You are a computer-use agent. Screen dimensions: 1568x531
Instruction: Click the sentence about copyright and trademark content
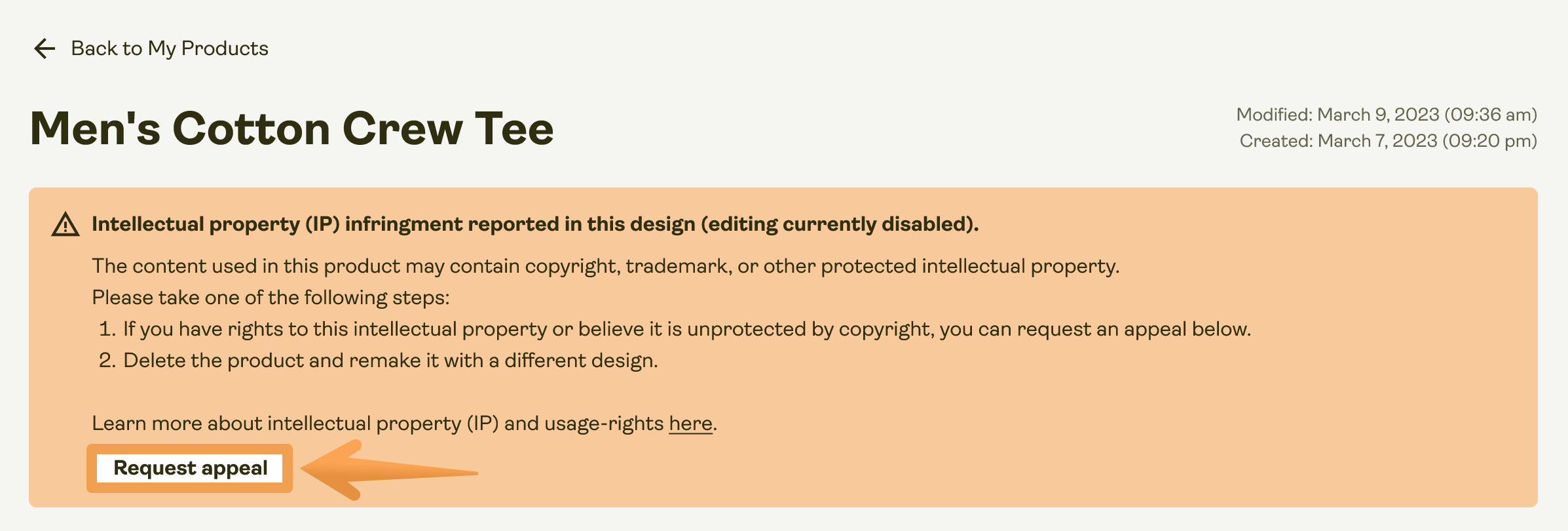click(x=606, y=266)
